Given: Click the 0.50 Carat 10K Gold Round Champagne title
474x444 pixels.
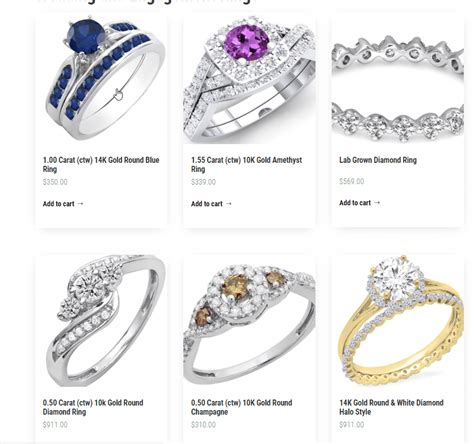Looking at the screenshot, I should 241,407.
